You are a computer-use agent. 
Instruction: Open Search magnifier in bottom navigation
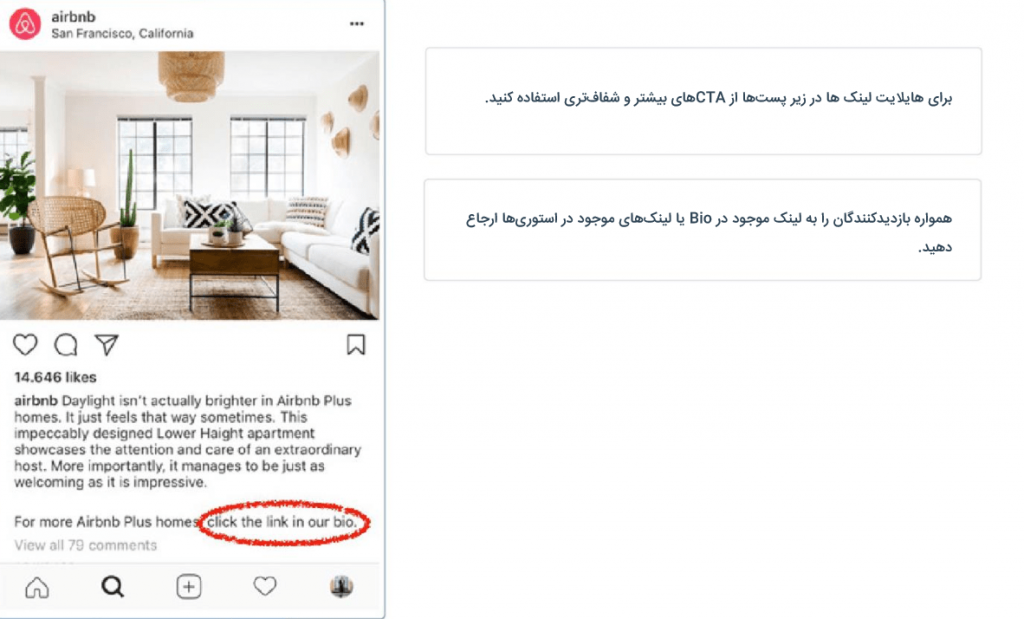[112, 586]
